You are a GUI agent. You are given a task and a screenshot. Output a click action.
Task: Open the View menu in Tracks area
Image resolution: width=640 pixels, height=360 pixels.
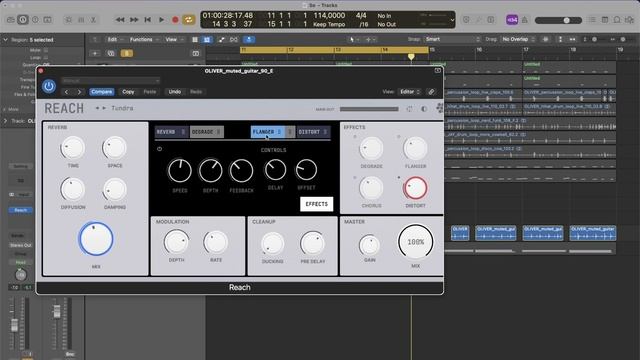(x=173, y=40)
